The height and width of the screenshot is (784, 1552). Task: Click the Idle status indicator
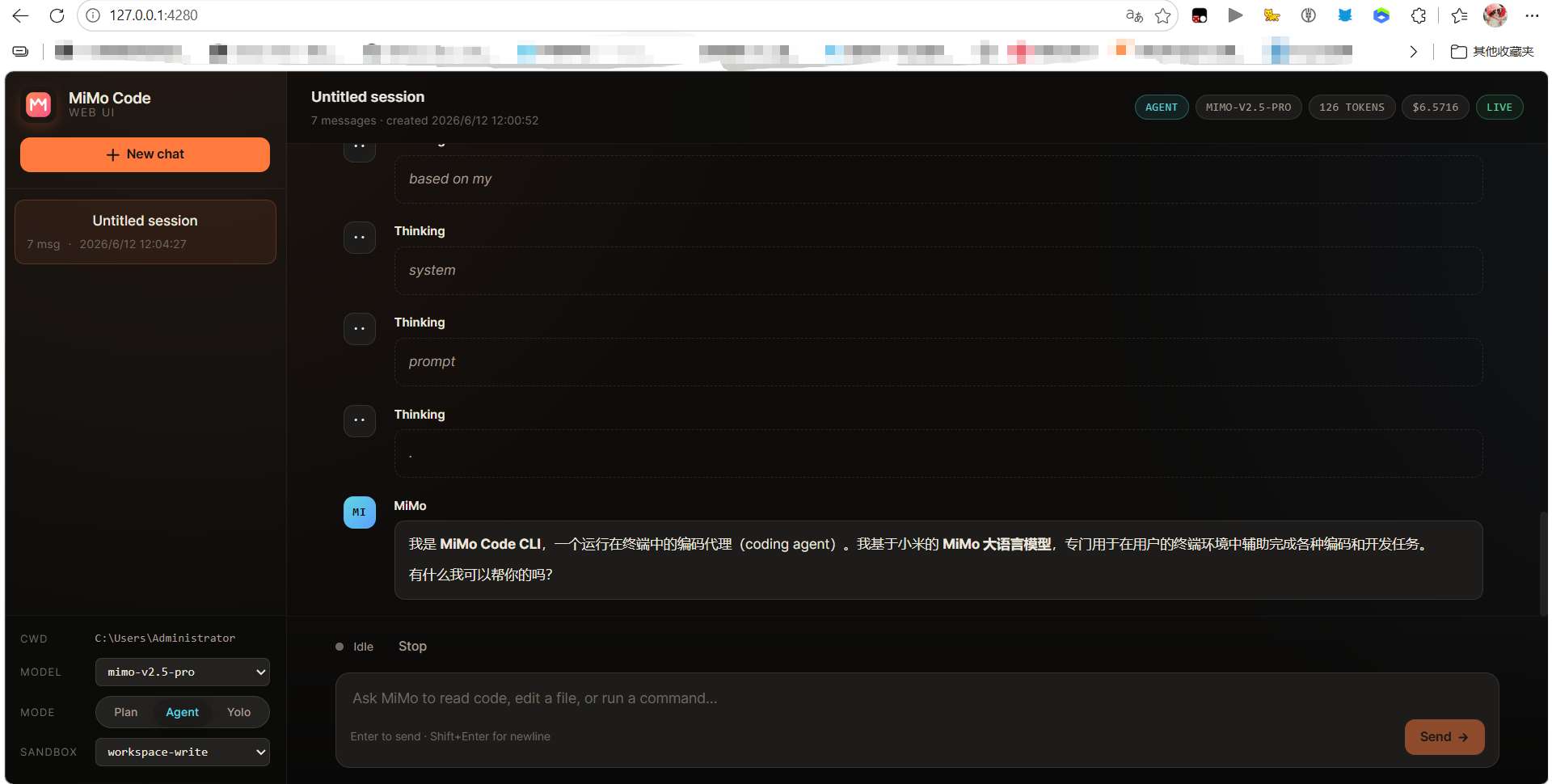pos(355,647)
